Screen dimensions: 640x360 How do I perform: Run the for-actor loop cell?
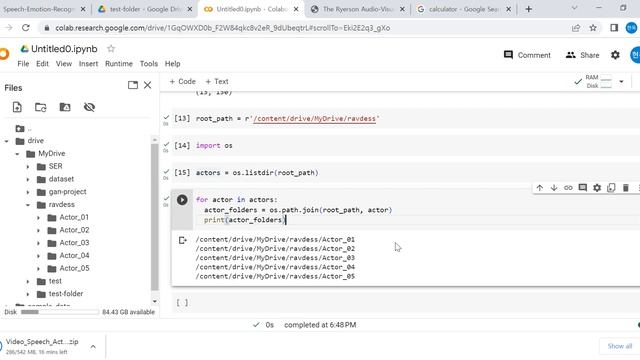coord(182,200)
